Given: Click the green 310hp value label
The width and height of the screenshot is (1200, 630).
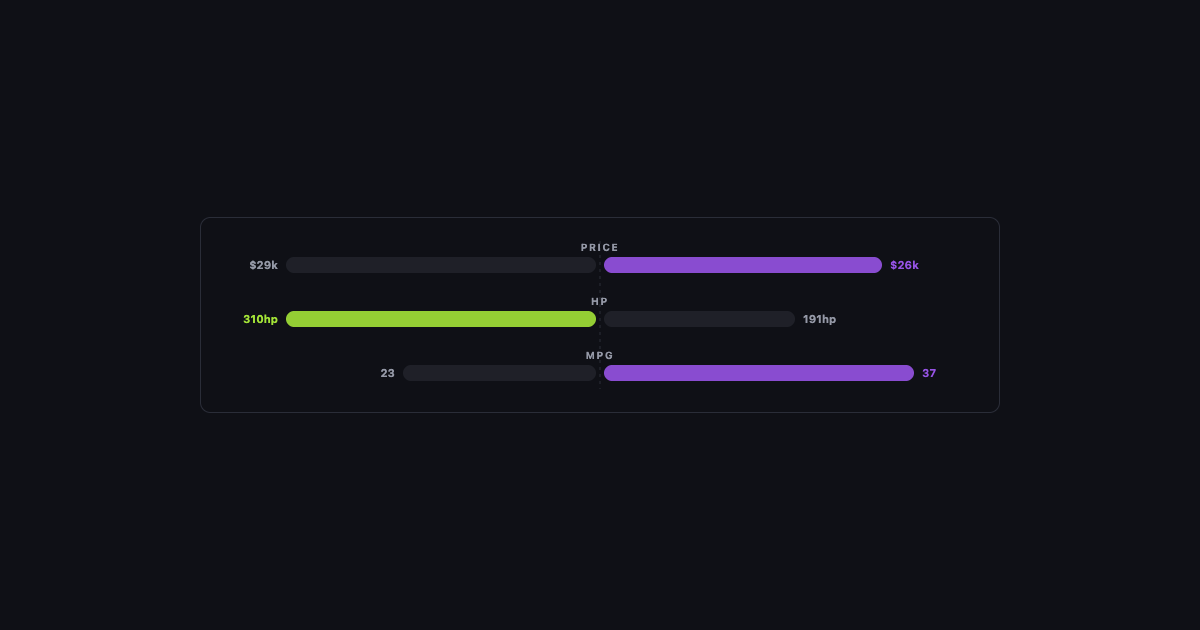Looking at the screenshot, I should click(x=260, y=319).
